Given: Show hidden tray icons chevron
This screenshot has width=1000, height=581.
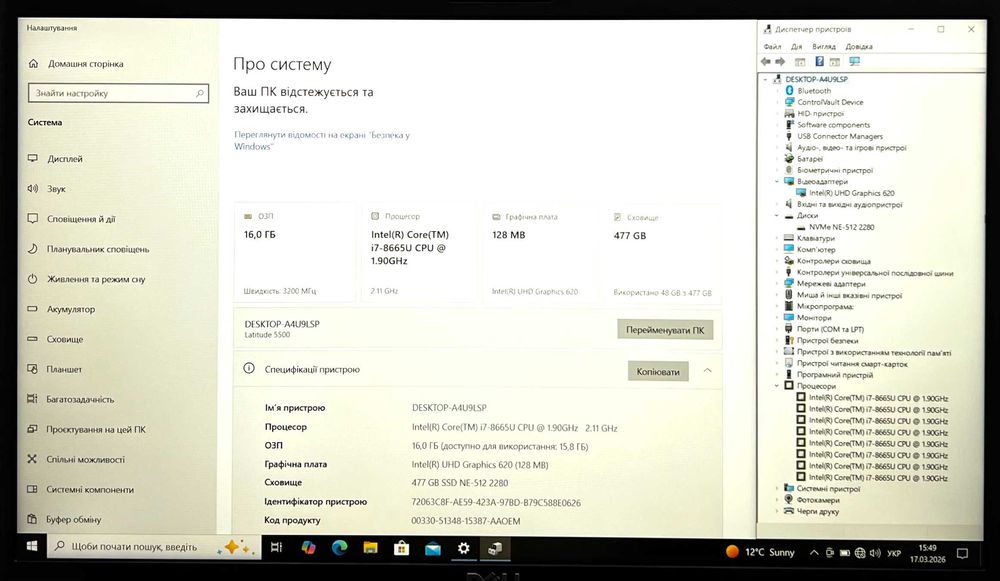Looking at the screenshot, I should [x=814, y=552].
